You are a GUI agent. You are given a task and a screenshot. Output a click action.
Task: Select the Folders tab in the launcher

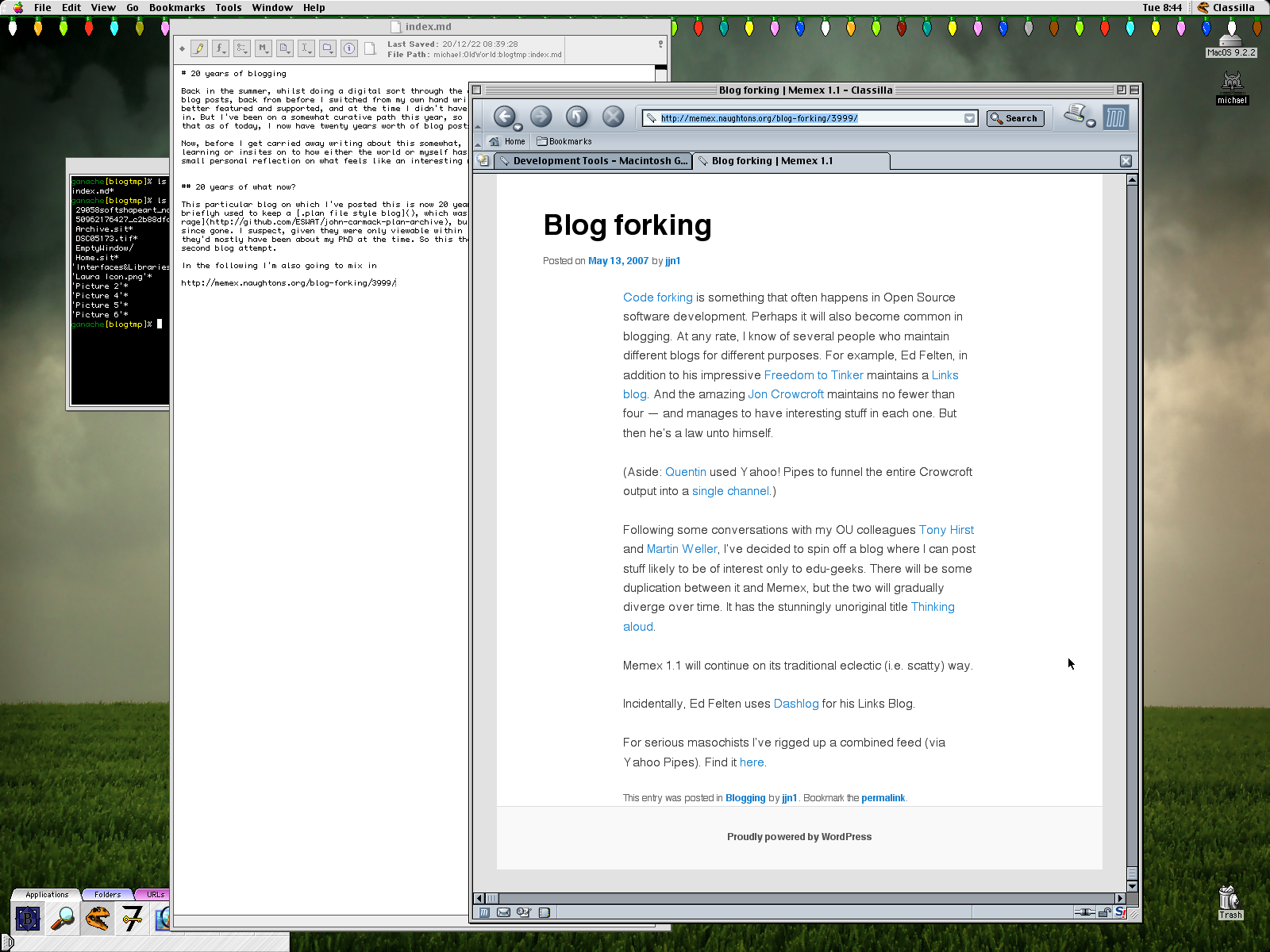point(107,895)
